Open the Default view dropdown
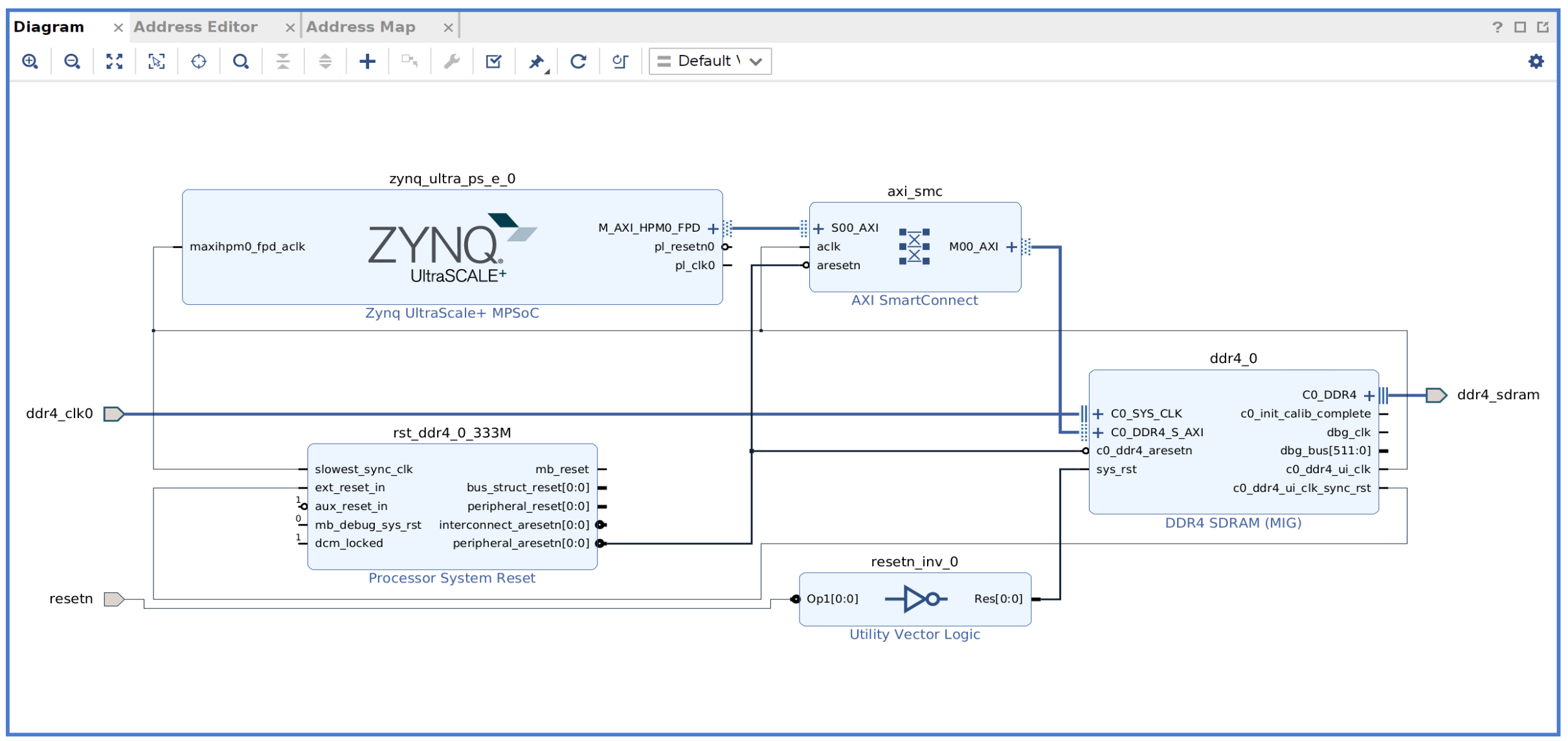 pos(710,61)
